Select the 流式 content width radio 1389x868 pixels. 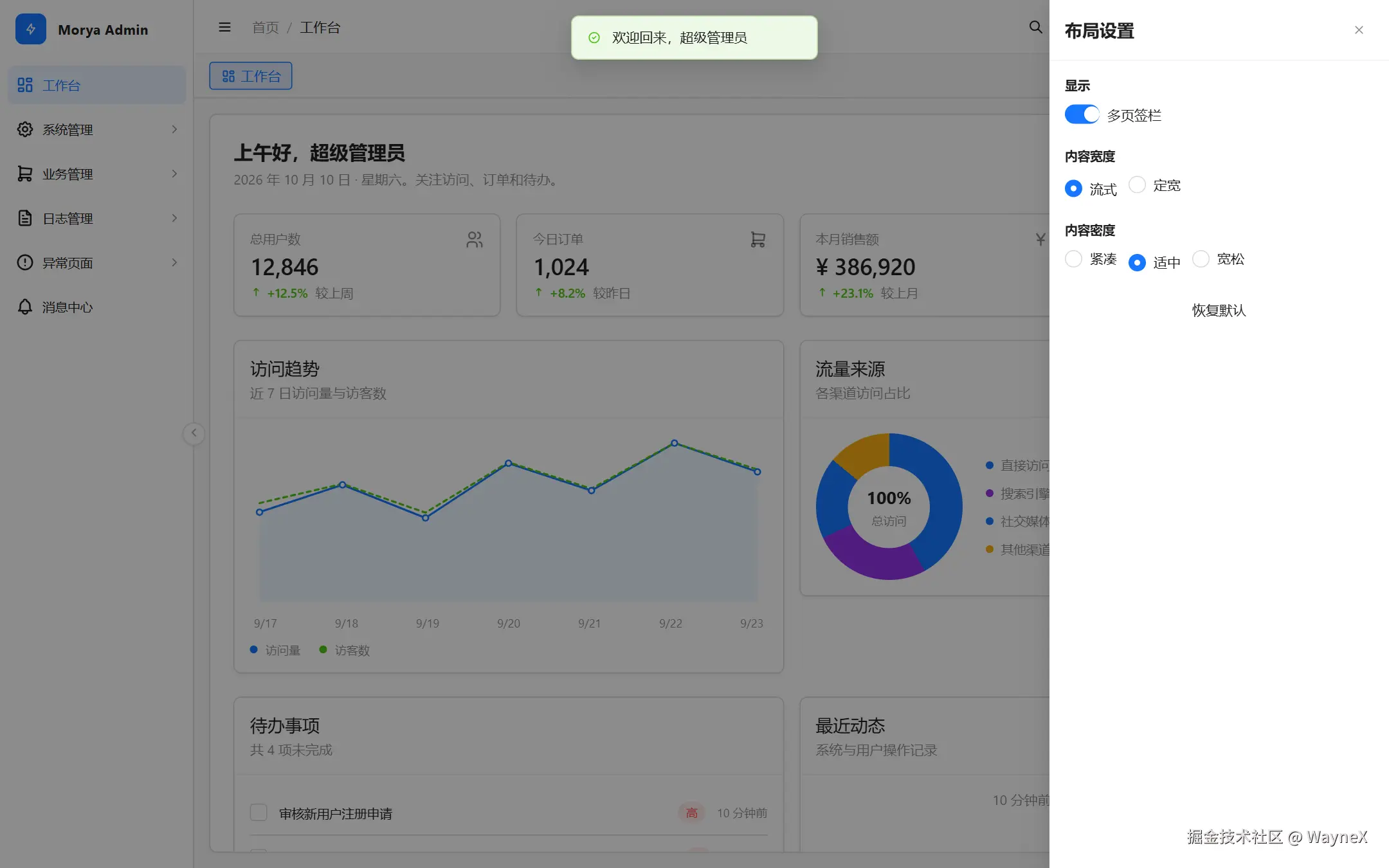pyautogui.click(x=1073, y=188)
